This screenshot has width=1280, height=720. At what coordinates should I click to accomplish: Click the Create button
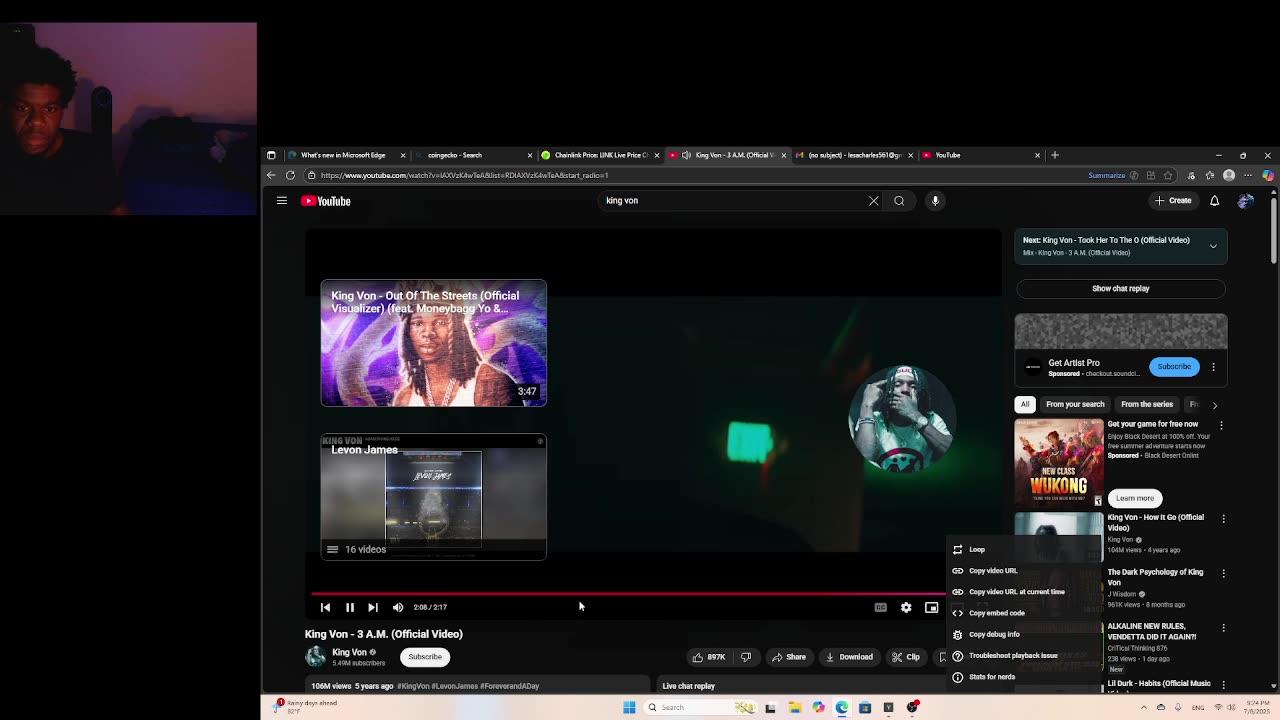click(x=1173, y=201)
